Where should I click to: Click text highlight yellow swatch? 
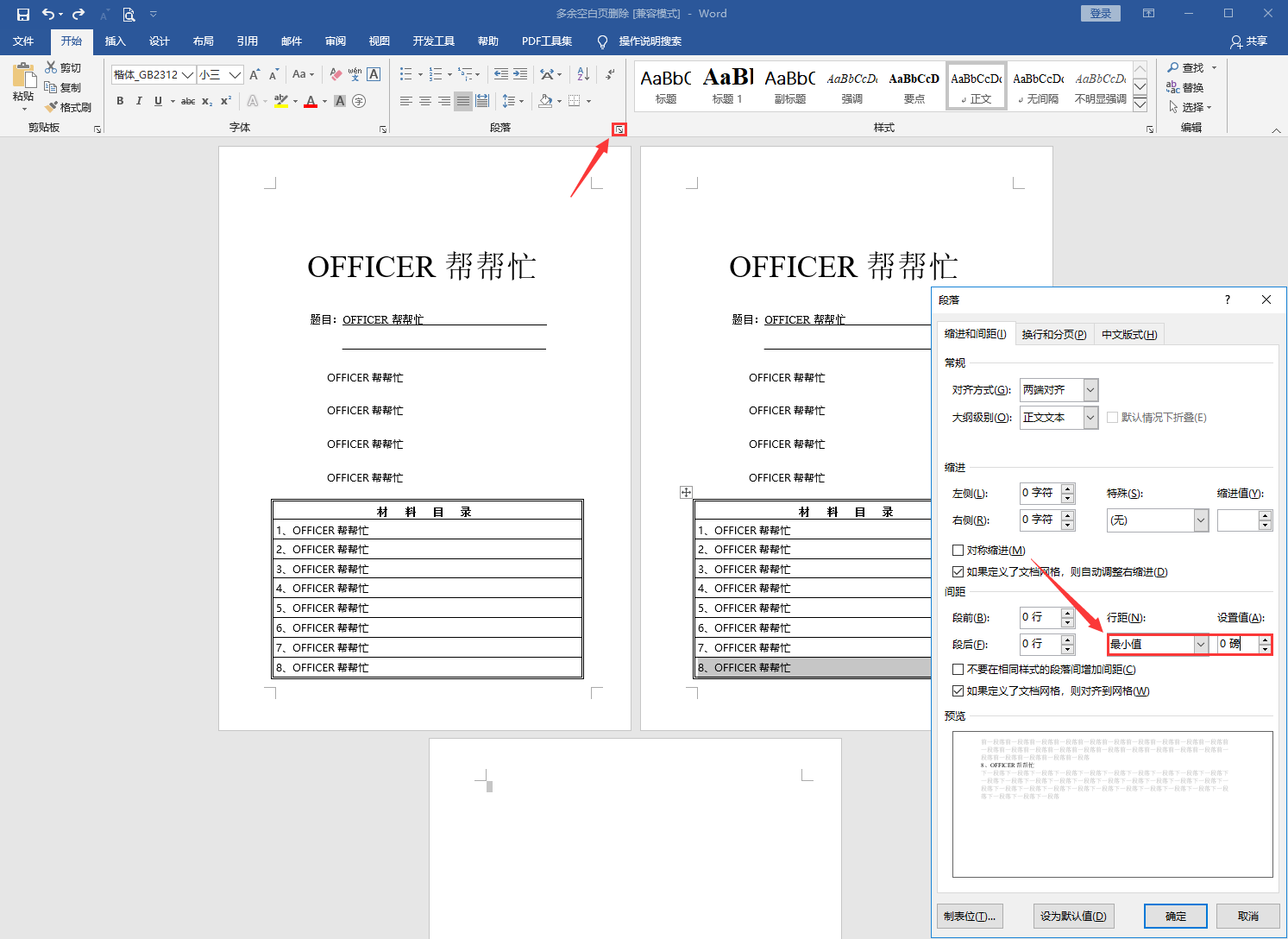[280, 101]
